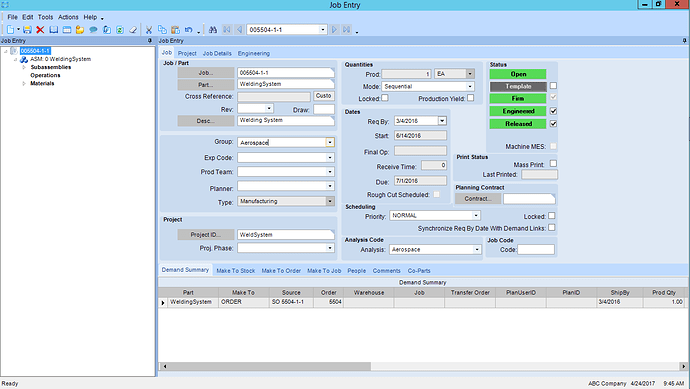The width and height of the screenshot is (690, 389).
Task: Click the binoculars Search icon
Action: tap(213, 29)
